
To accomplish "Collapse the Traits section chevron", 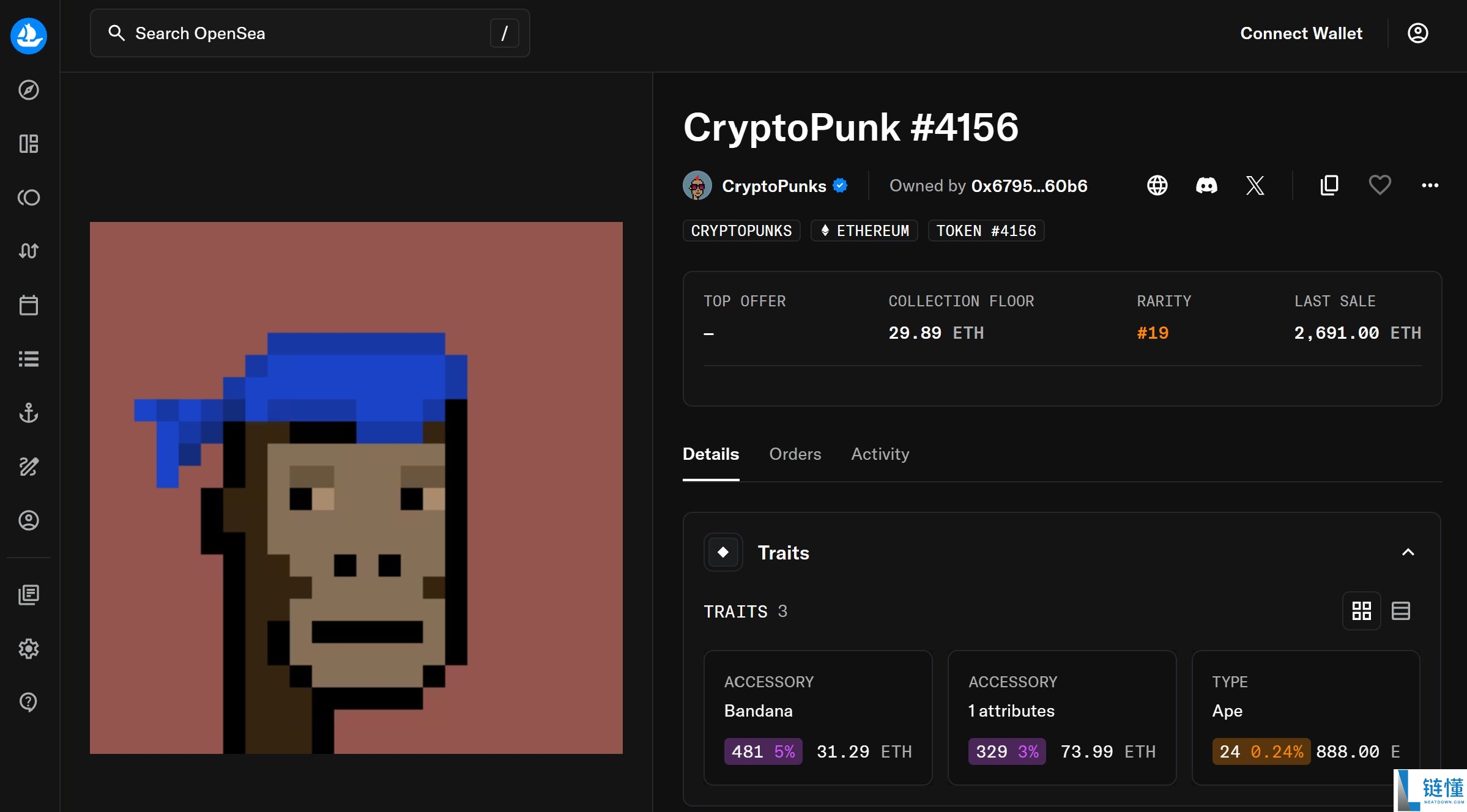I will (x=1408, y=553).
